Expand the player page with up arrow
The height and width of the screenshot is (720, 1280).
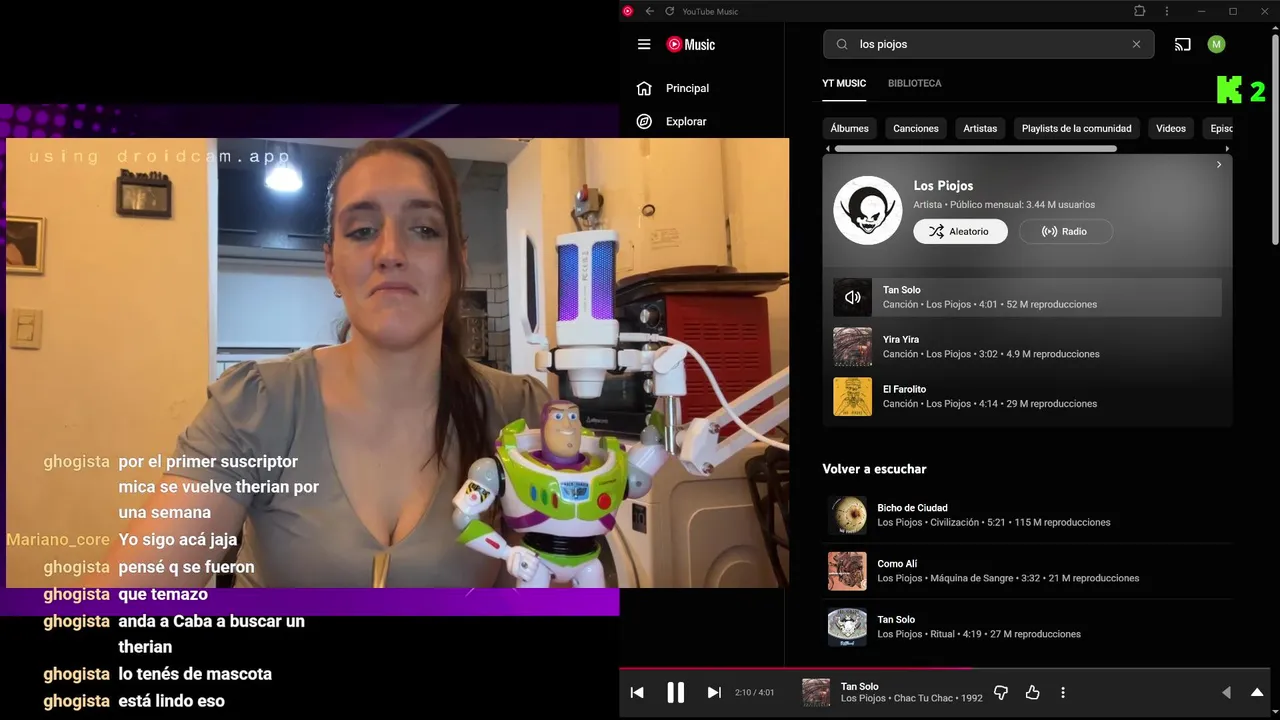coord(1257,692)
